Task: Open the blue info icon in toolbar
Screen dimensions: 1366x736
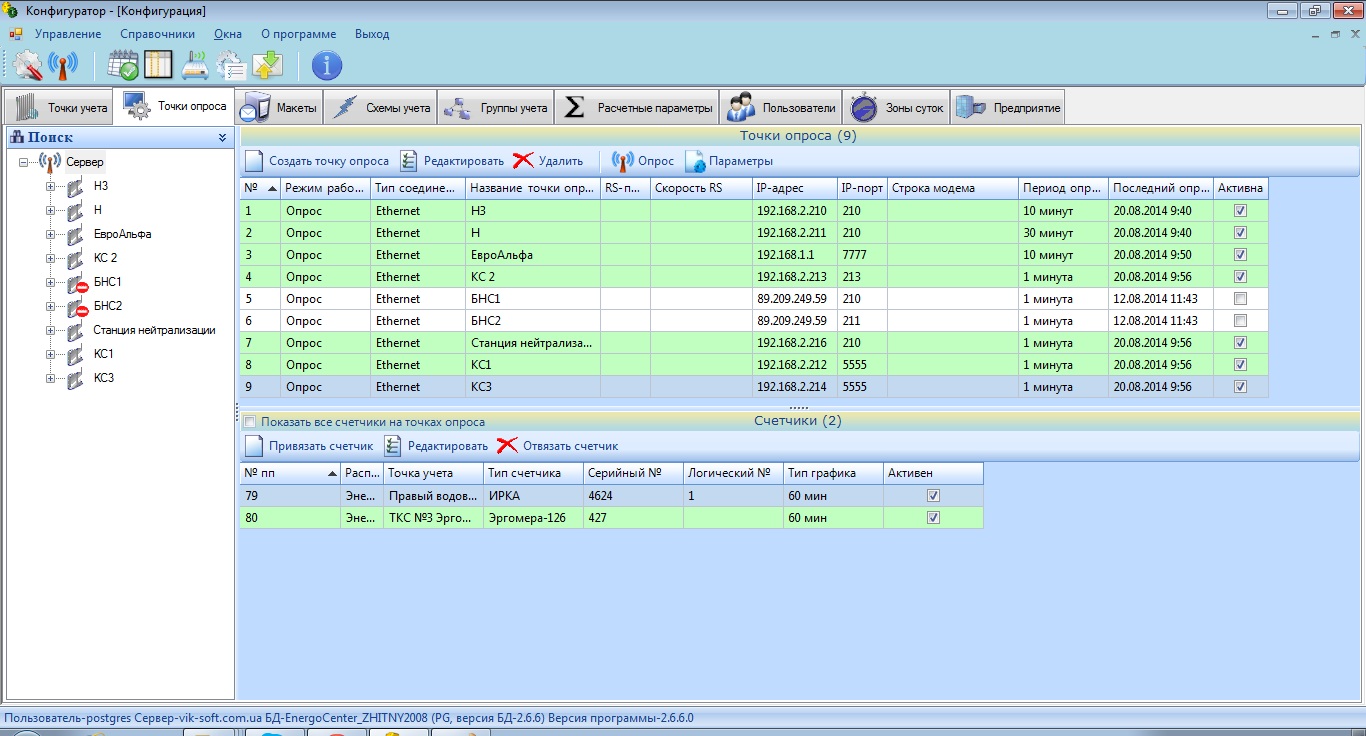Action: coord(327,66)
